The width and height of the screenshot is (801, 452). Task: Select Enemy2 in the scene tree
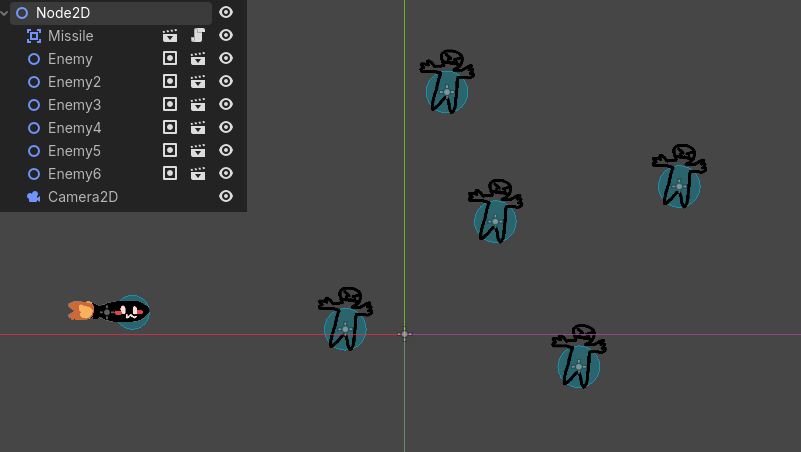pos(74,82)
